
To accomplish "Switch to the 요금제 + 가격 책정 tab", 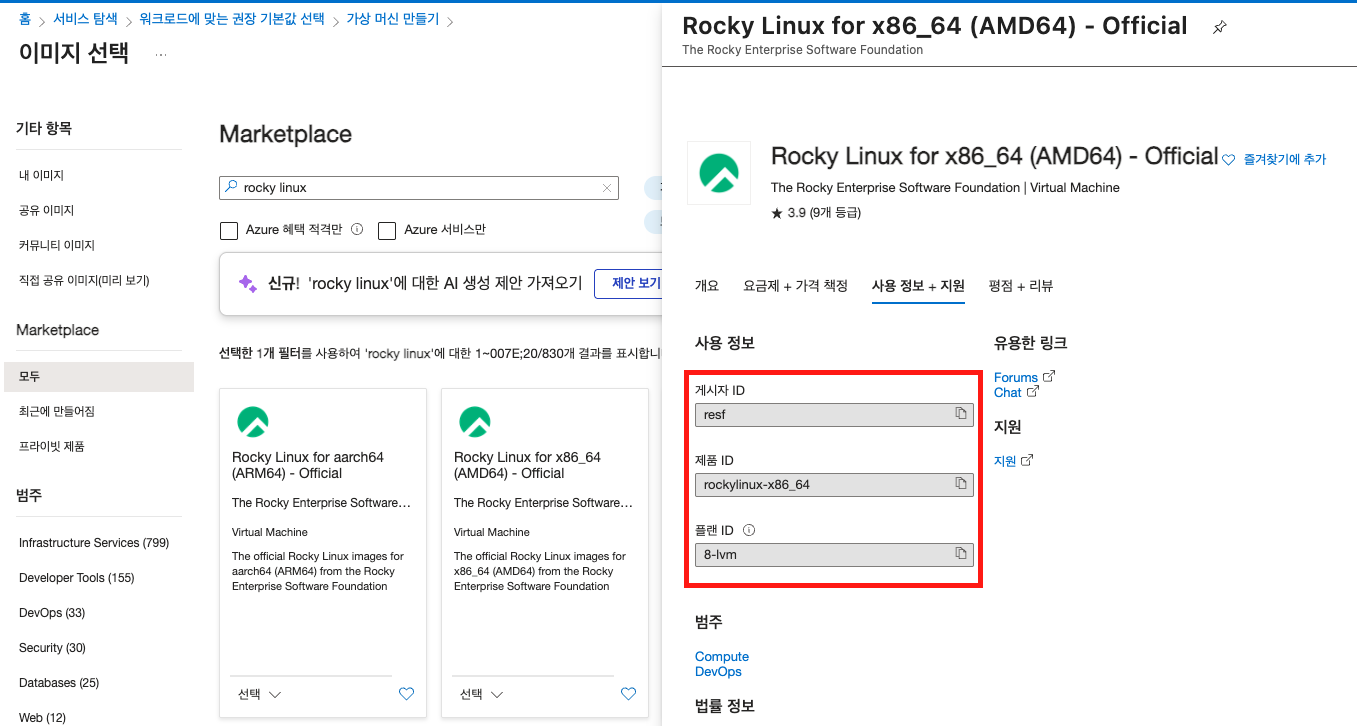I will pos(797,286).
